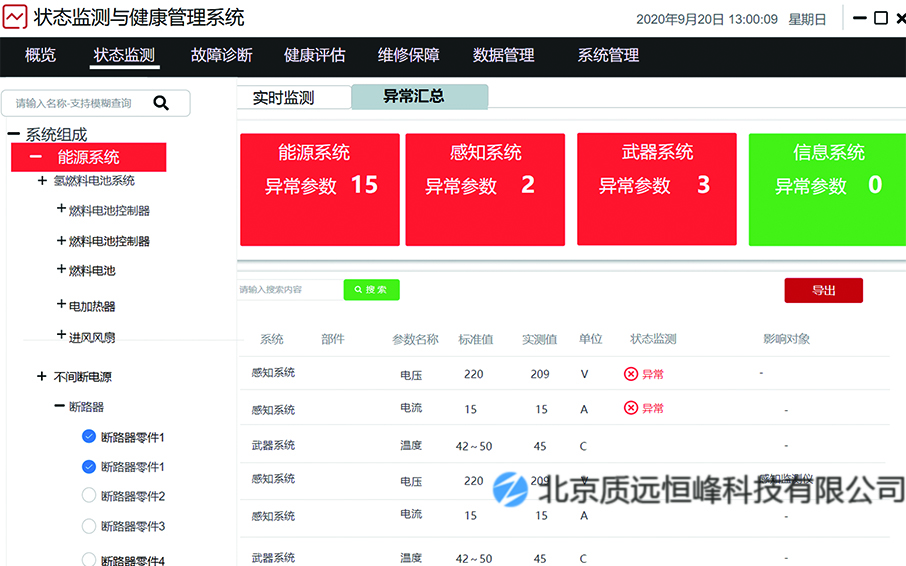Open the 状态监测 menu

124,55
